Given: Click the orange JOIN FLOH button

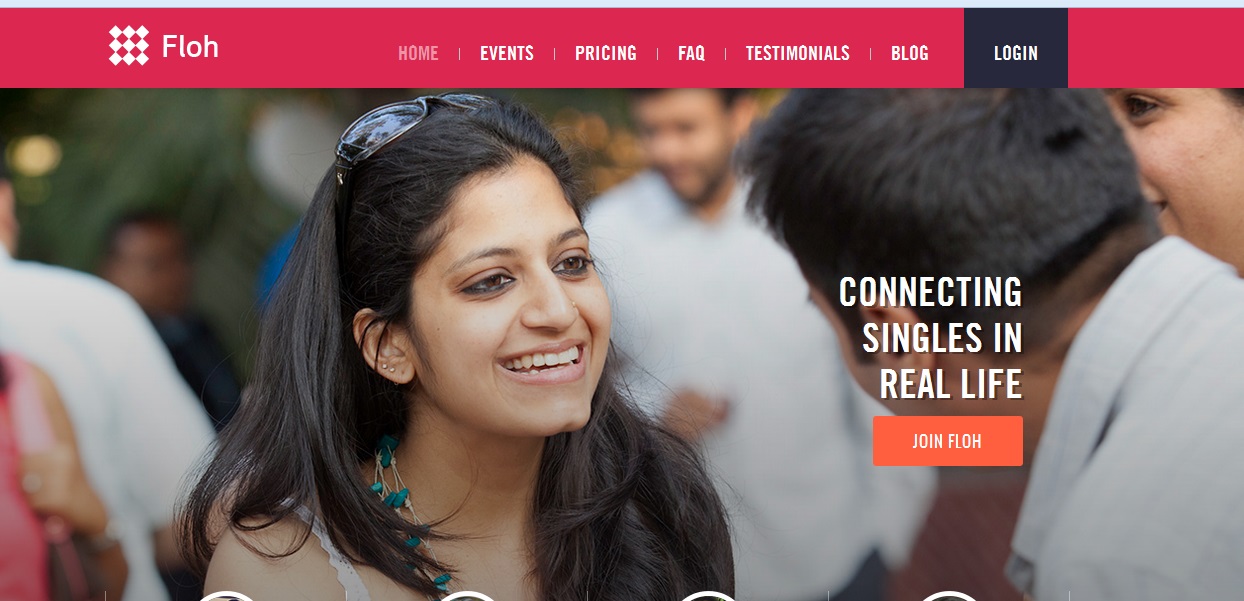Looking at the screenshot, I should (x=948, y=441).
